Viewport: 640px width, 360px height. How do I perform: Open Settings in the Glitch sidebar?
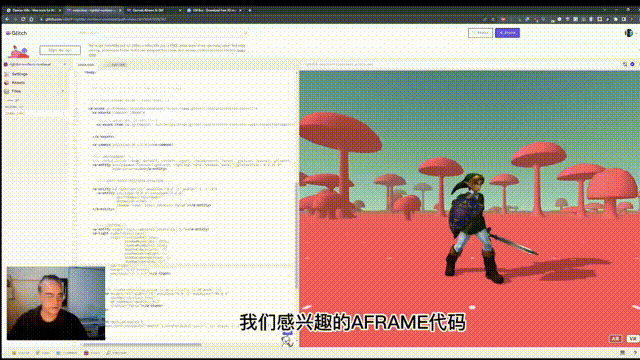20,74
